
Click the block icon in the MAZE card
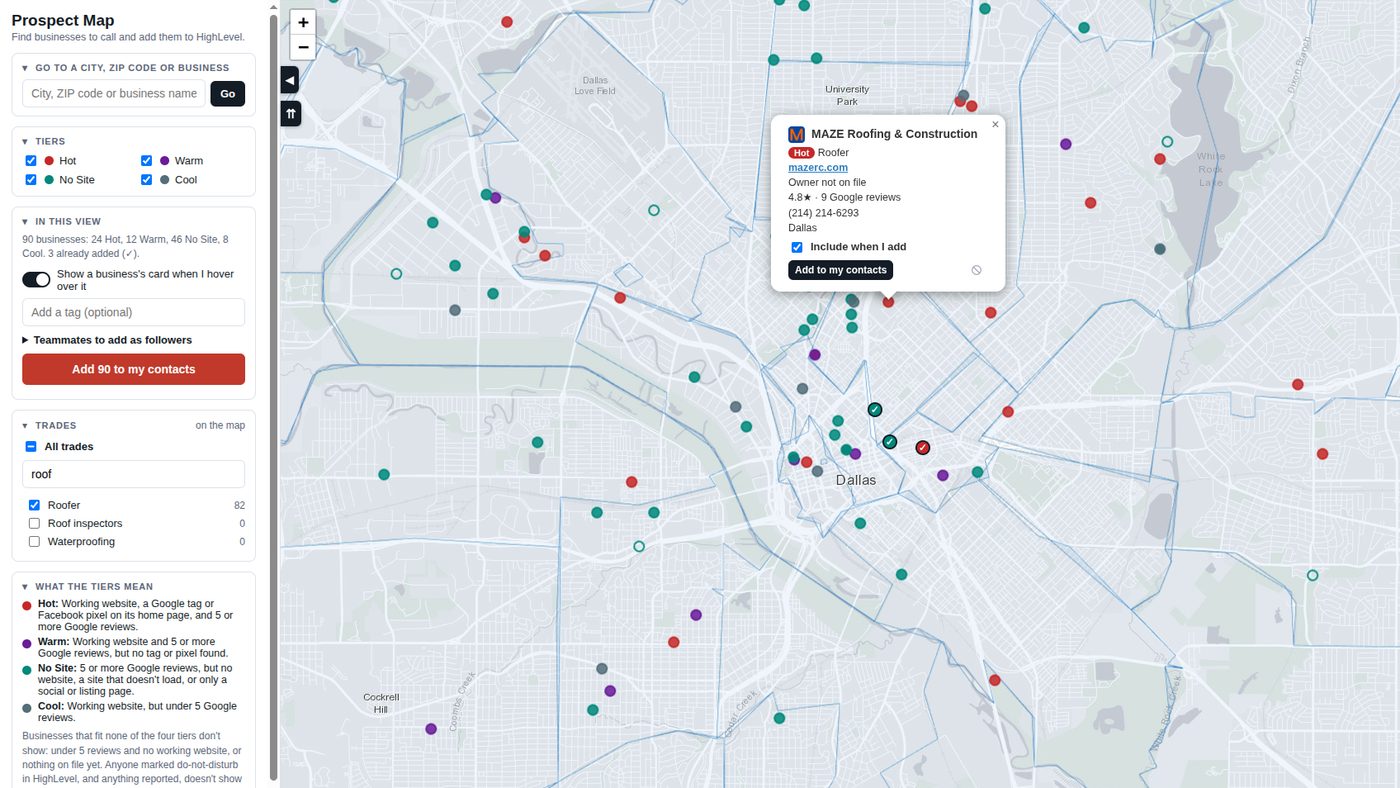click(977, 270)
